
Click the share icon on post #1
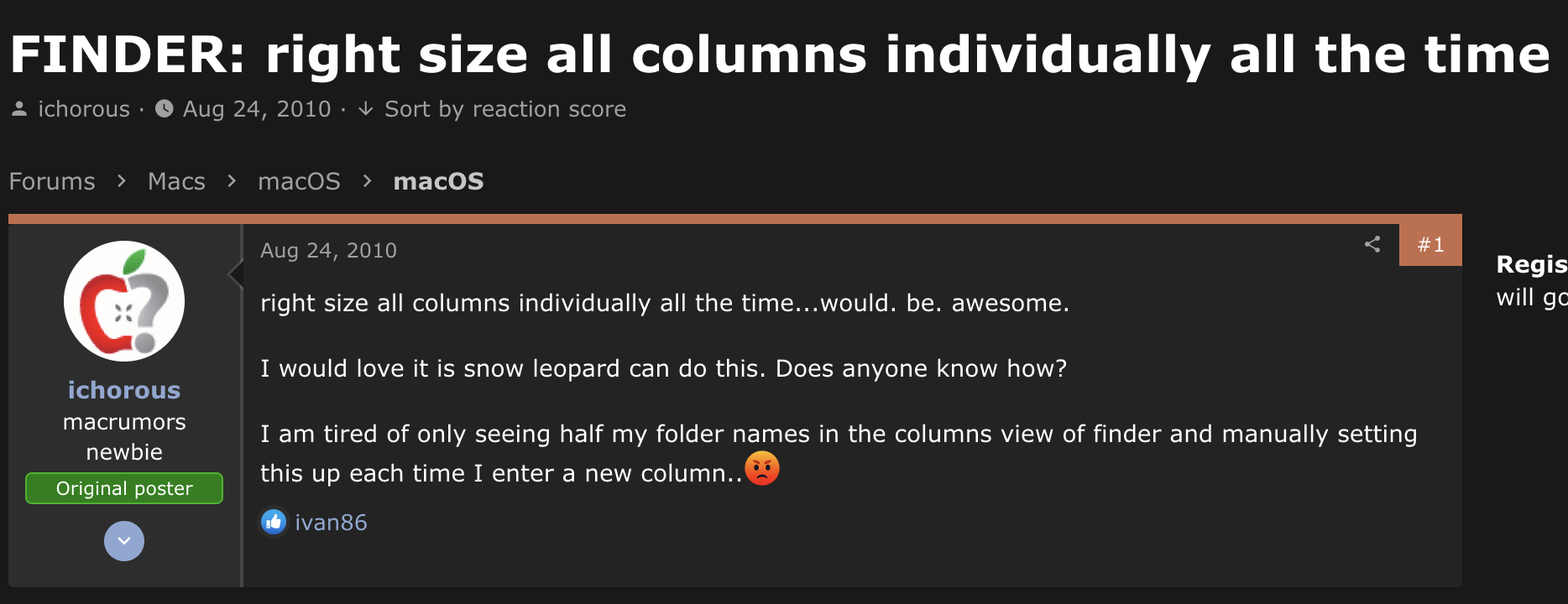1372,244
